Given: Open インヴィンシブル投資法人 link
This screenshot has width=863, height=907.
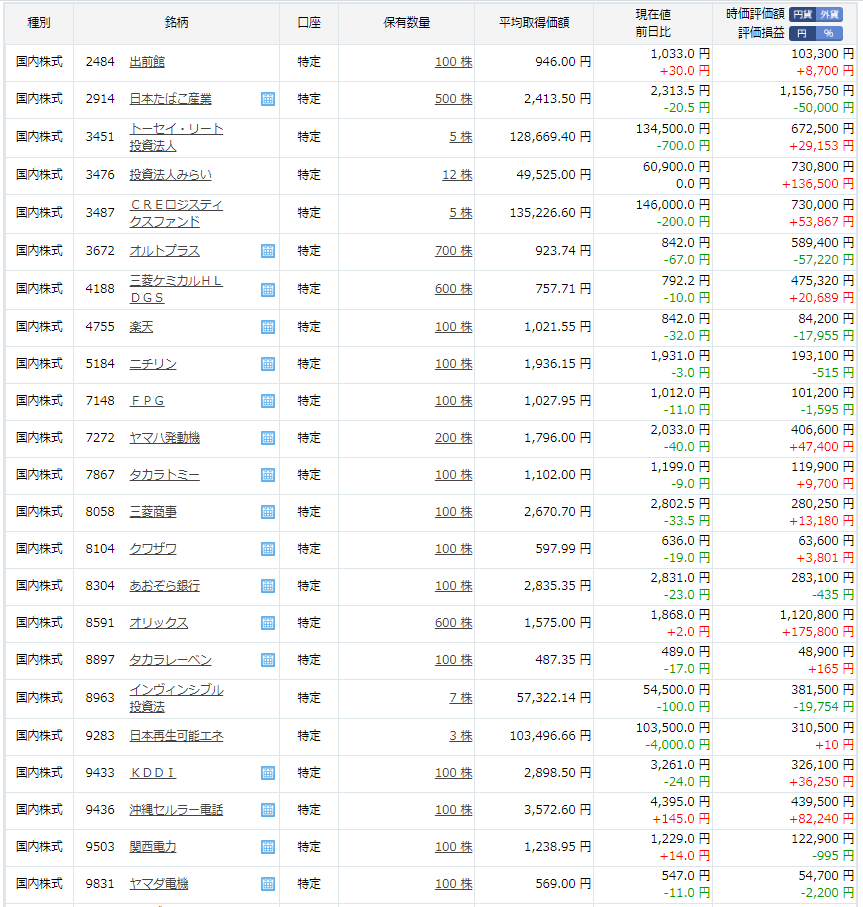Looking at the screenshot, I should pyautogui.click(x=176, y=698).
